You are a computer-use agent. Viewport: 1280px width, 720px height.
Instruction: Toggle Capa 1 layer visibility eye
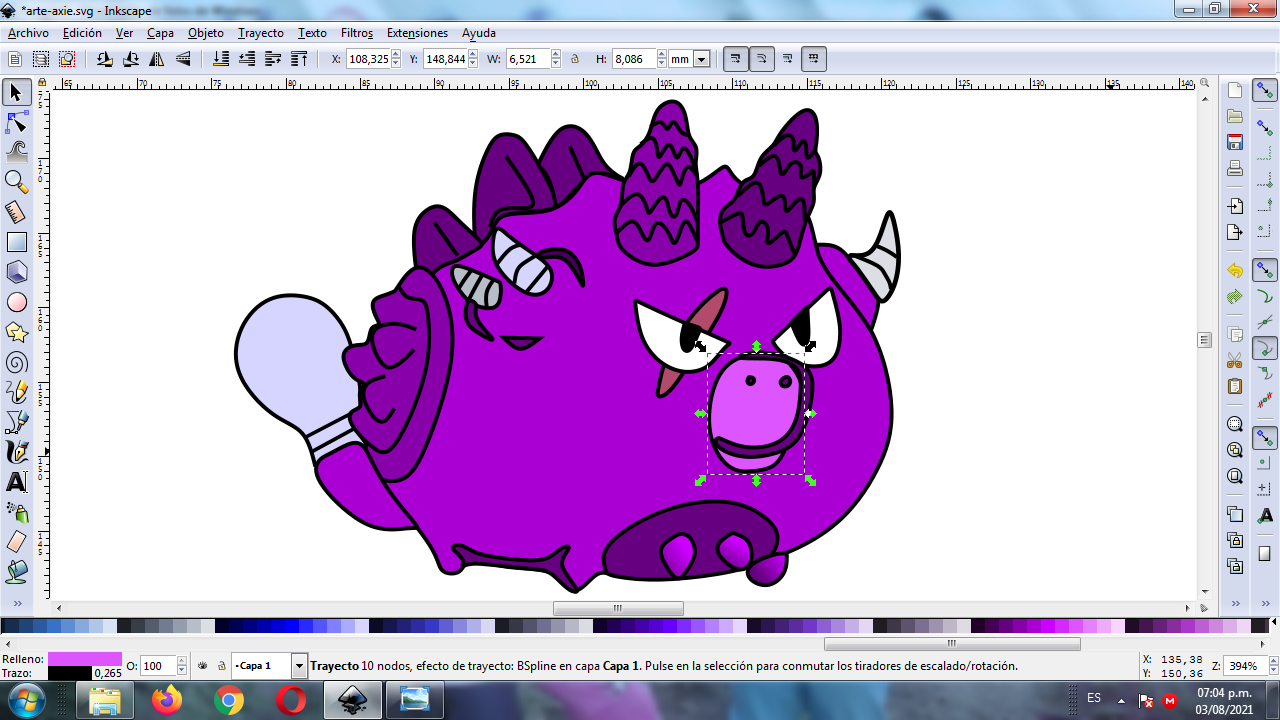pyautogui.click(x=203, y=665)
